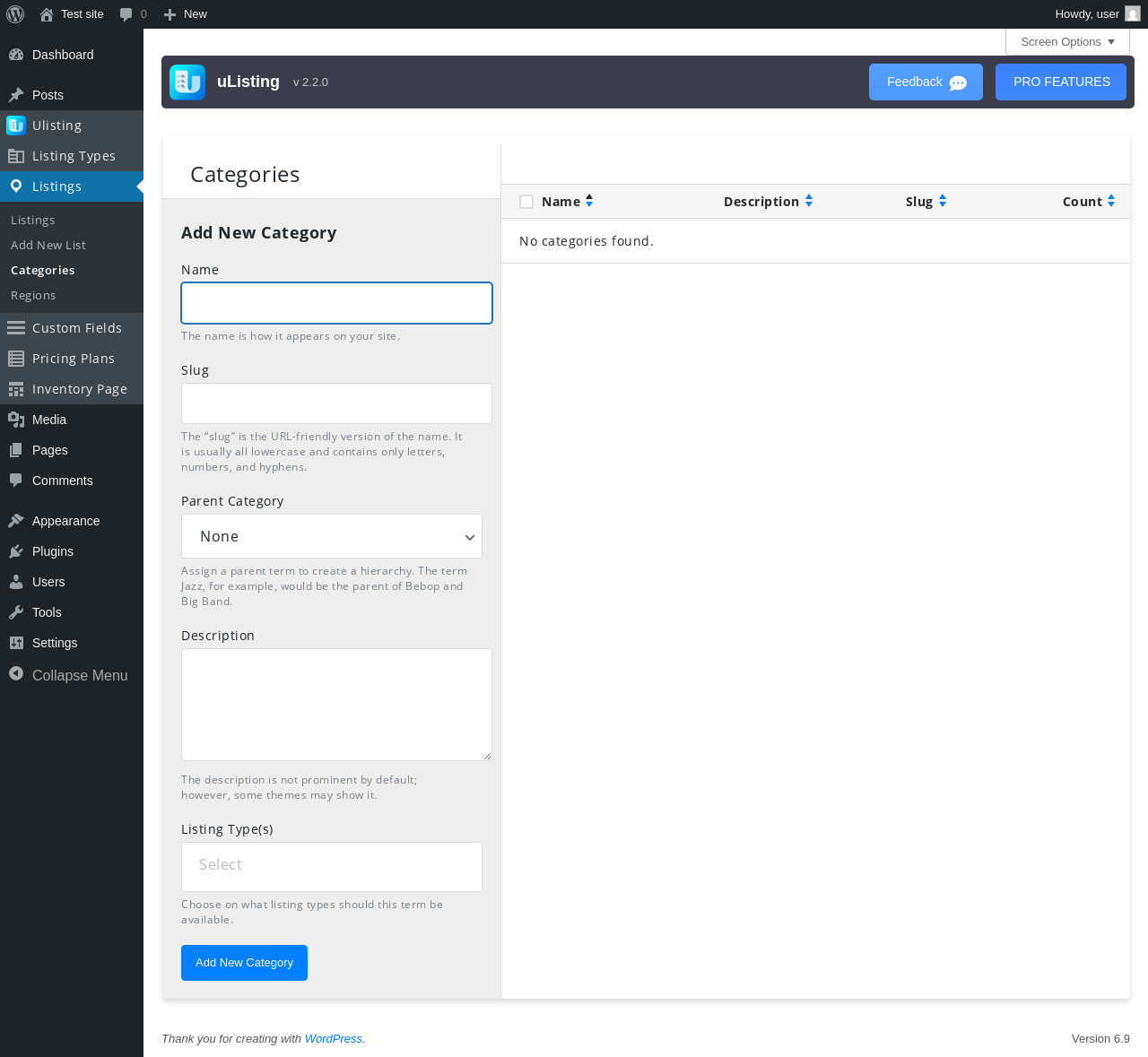Viewport: 1148px width, 1057px height.
Task: Click Howdy, user account link
Action: (1097, 14)
